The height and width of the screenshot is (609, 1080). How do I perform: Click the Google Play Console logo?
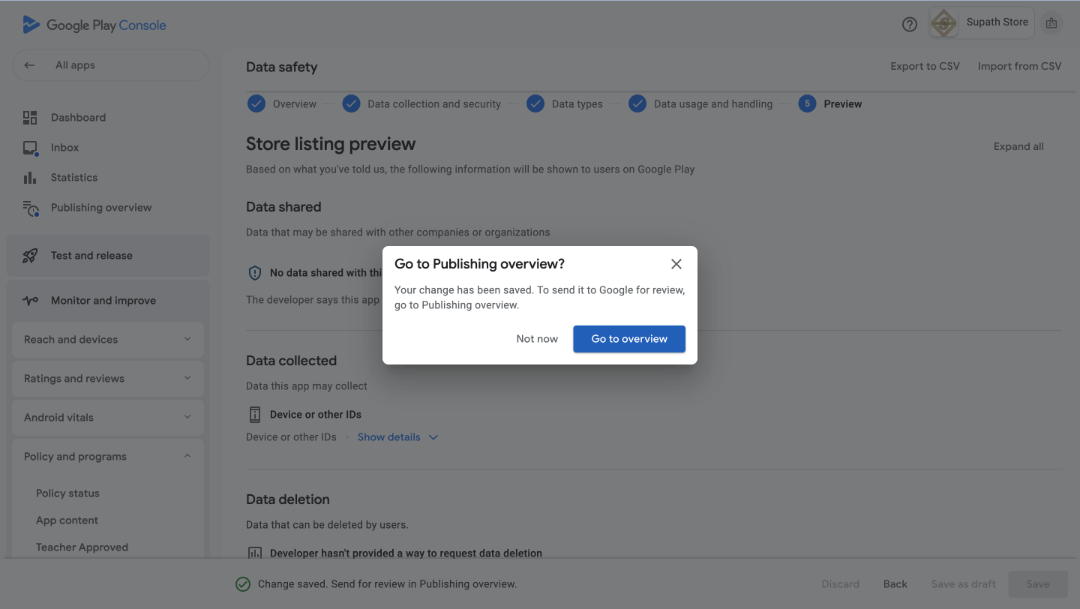point(95,25)
